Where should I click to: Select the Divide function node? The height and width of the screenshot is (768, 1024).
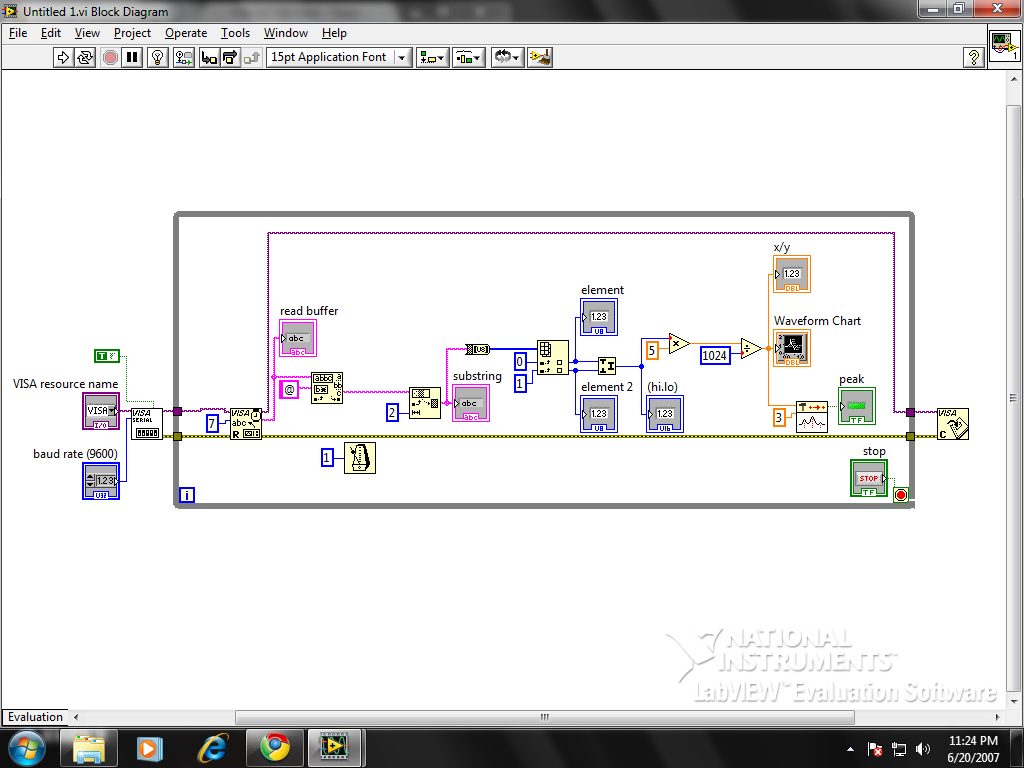(x=751, y=348)
